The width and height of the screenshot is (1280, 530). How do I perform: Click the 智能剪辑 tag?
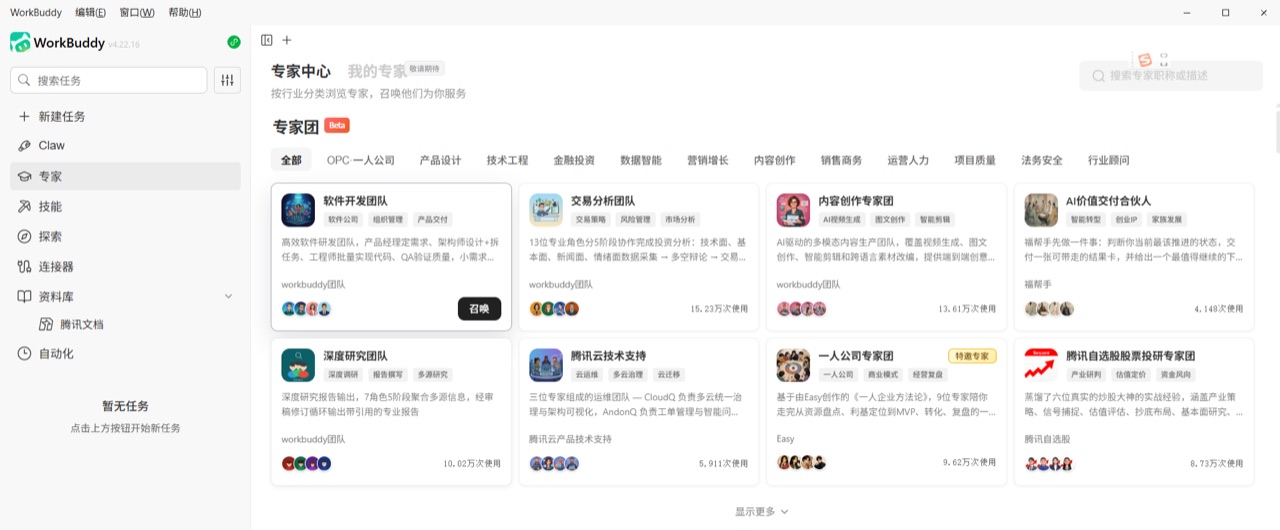click(933, 219)
